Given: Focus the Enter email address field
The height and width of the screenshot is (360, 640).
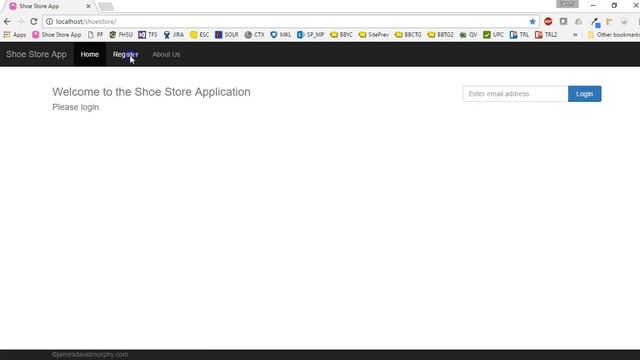Looking at the screenshot, I should pos(515,94).
